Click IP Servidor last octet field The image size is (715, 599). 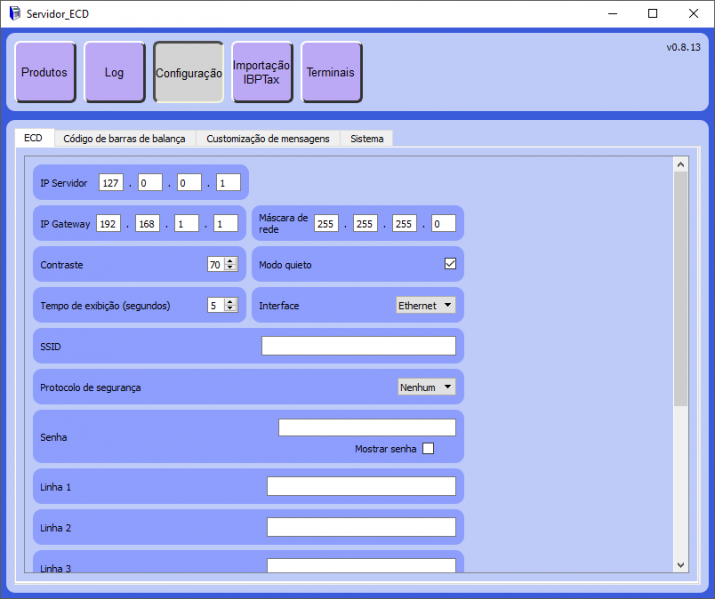228,183
